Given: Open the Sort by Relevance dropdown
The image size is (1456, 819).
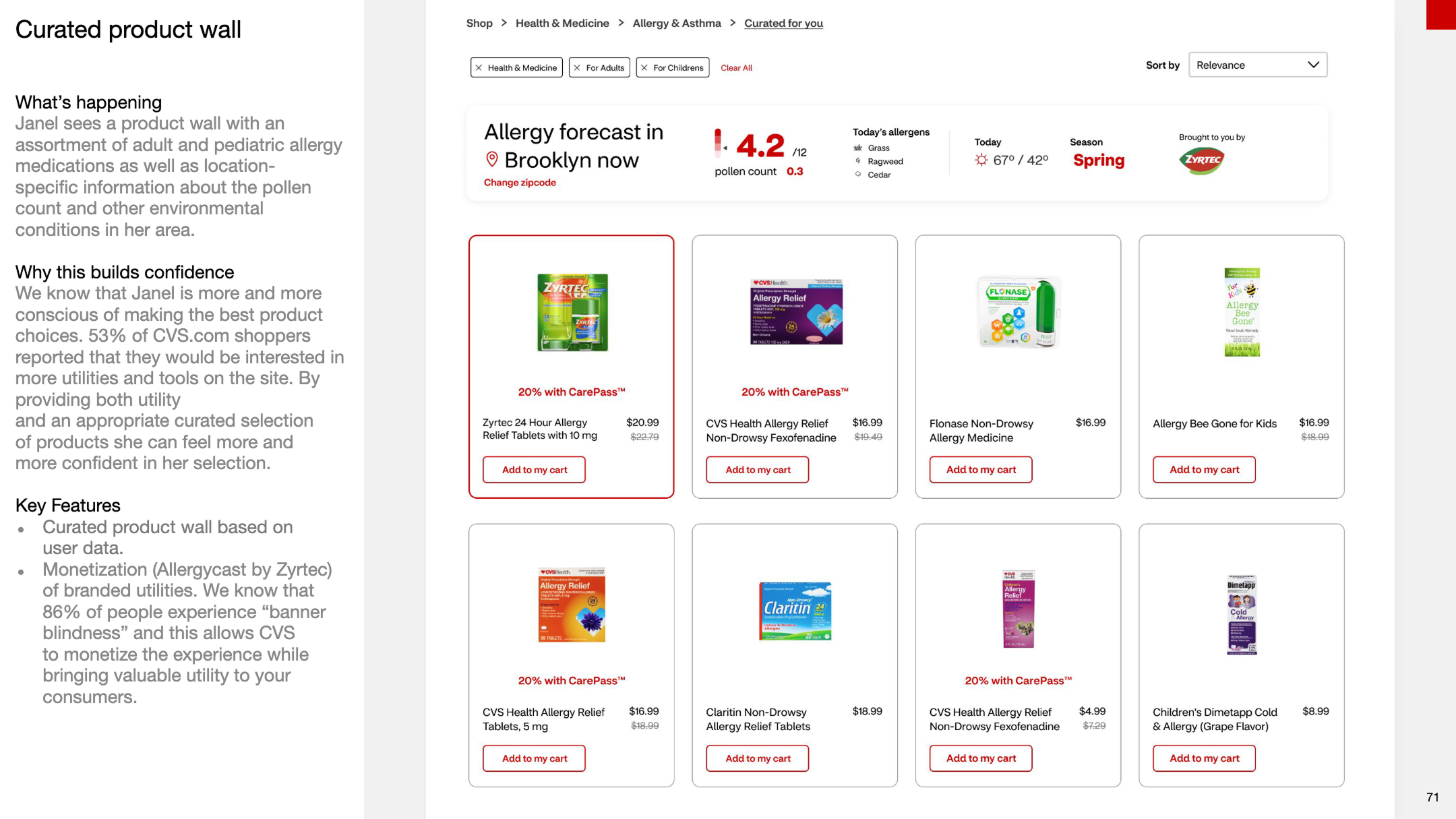Looking at the screenshot, I should pyautogui.click(x=1257, y=65).
